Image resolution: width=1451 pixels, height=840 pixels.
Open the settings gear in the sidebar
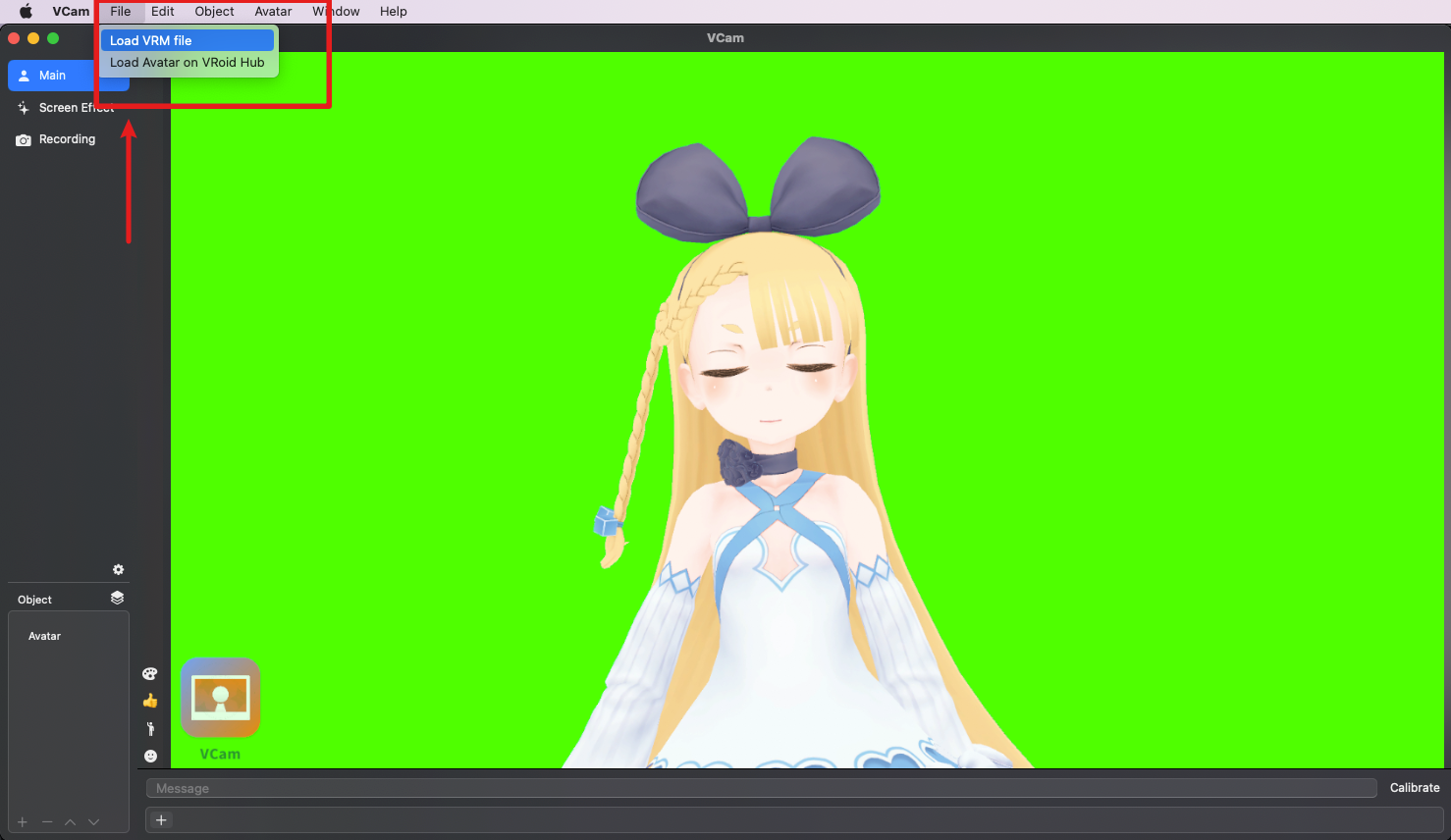(x=118, y=570)
